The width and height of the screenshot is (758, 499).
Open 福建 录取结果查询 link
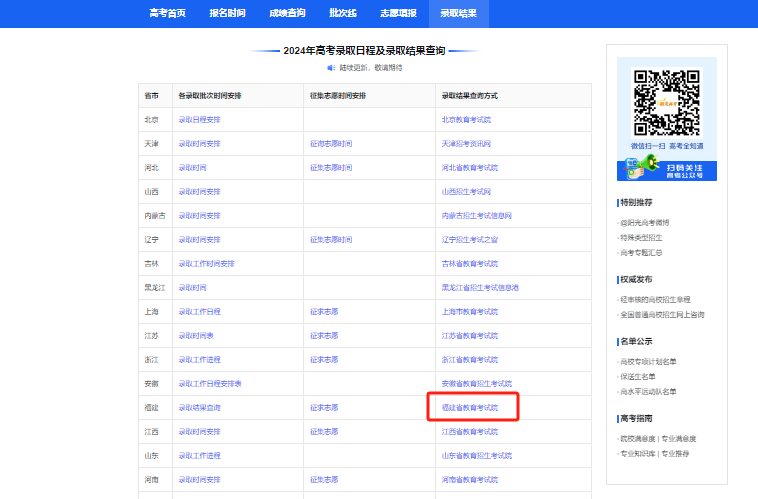pyautogui.click(x=199, y=408)
